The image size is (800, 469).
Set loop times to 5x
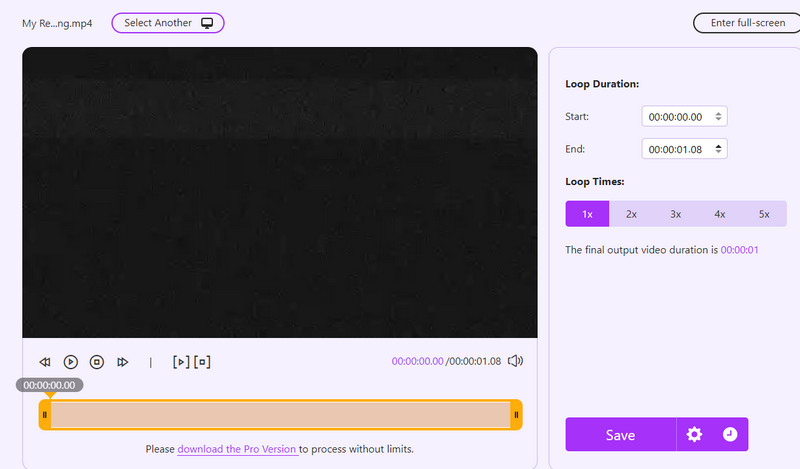click(764, 214)
